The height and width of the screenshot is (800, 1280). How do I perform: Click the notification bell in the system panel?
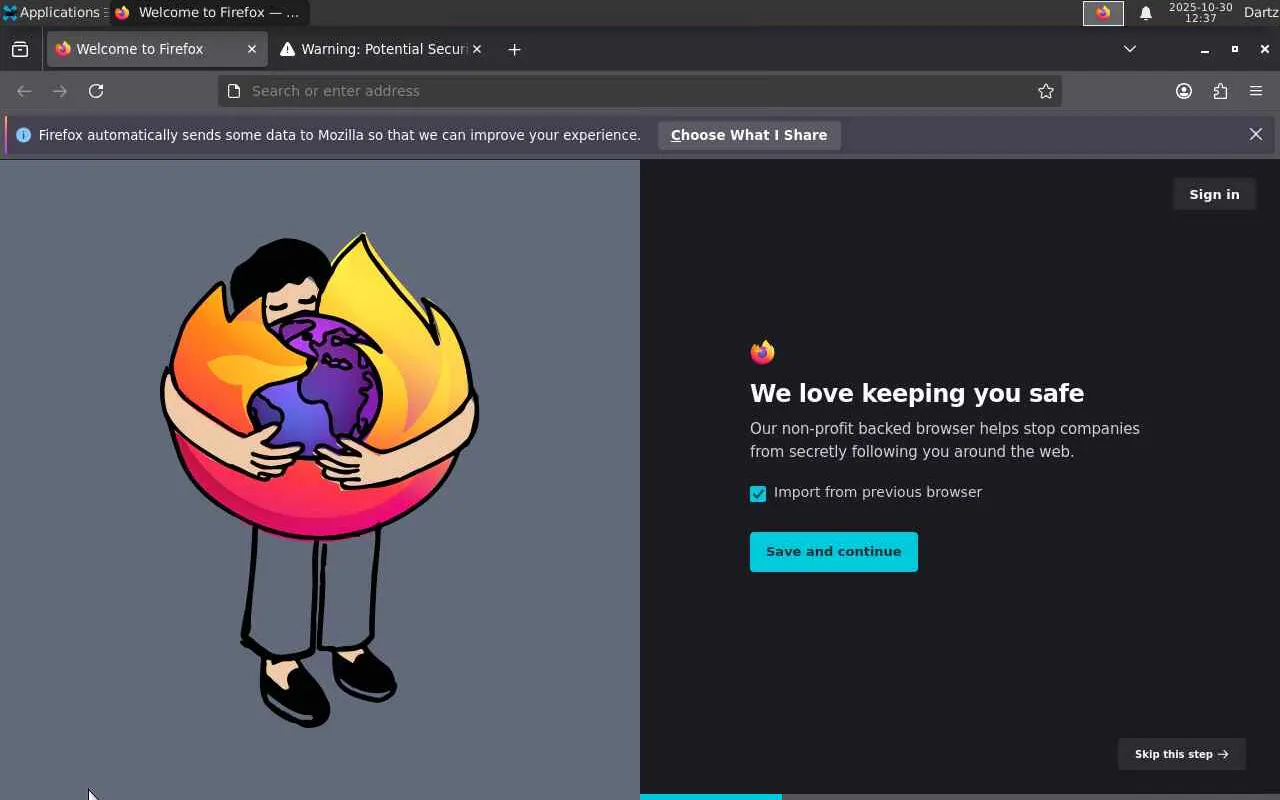pyautogui.click(x=1146, y=13)
